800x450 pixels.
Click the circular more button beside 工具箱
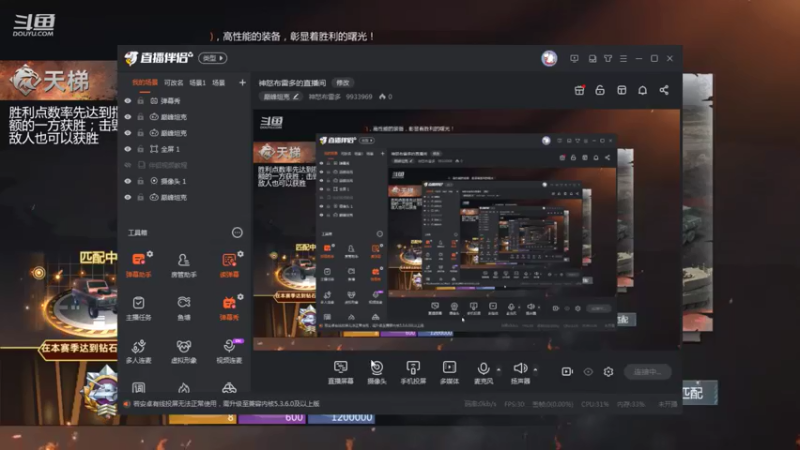coord(237,233)
